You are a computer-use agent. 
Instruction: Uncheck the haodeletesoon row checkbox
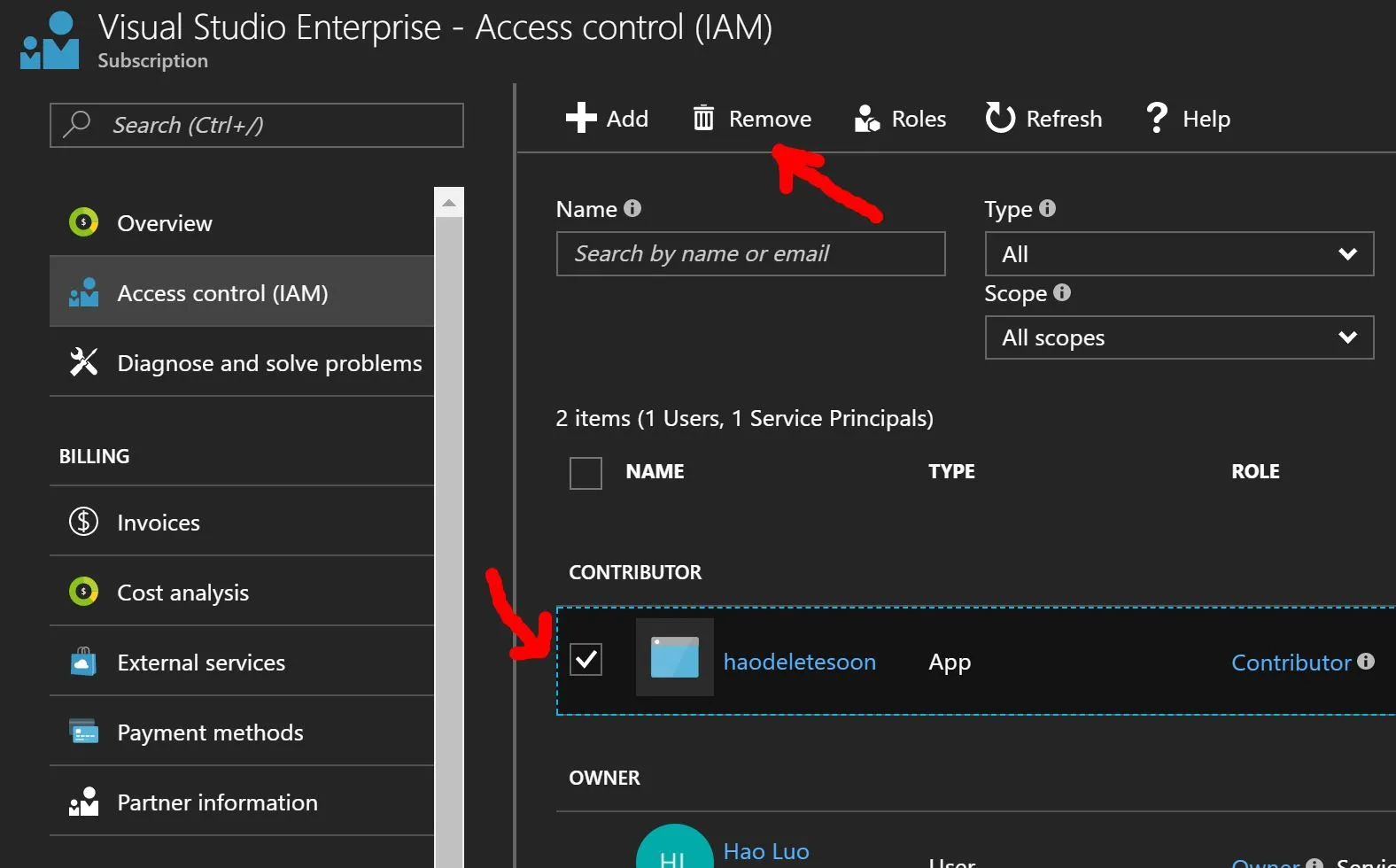(x=586, y=659)
